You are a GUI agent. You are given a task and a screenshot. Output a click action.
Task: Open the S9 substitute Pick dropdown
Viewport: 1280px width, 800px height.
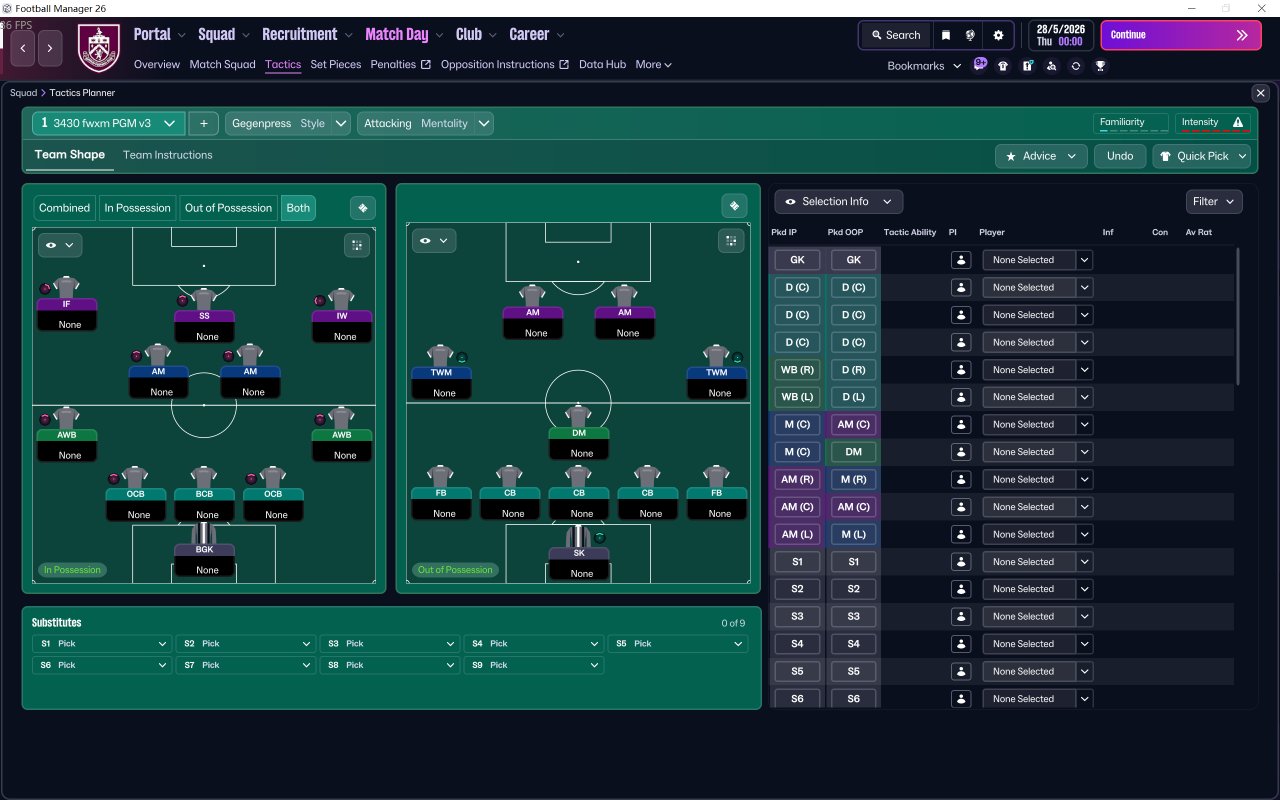coord(534,665)
